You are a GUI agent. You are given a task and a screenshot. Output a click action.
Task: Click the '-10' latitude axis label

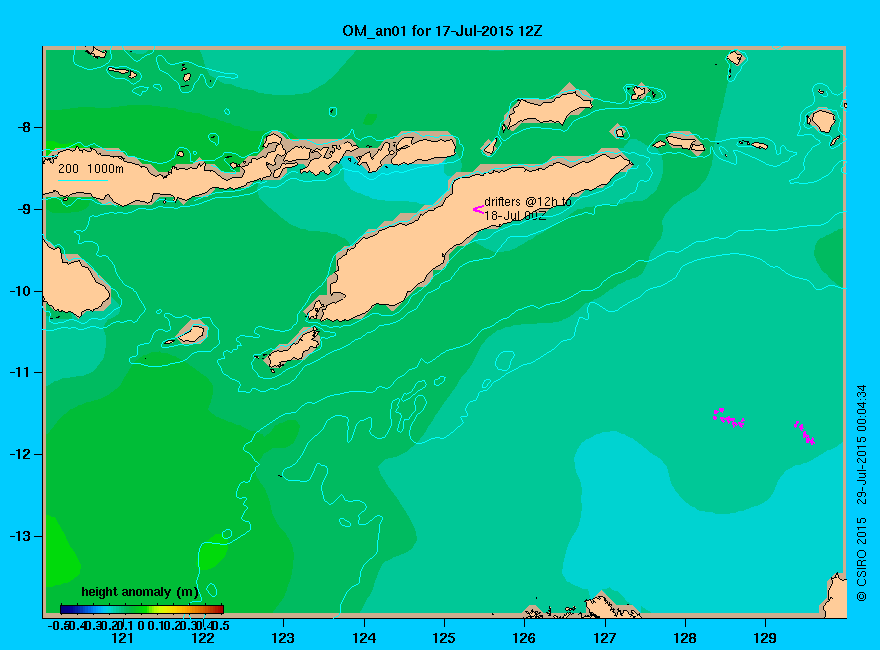point(20,291)
